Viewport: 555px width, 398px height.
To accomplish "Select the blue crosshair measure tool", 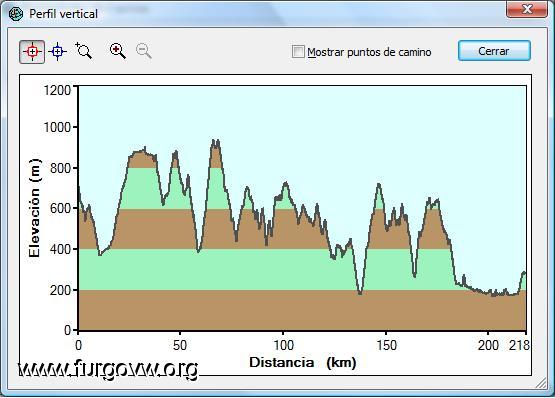I will (58, 52).
